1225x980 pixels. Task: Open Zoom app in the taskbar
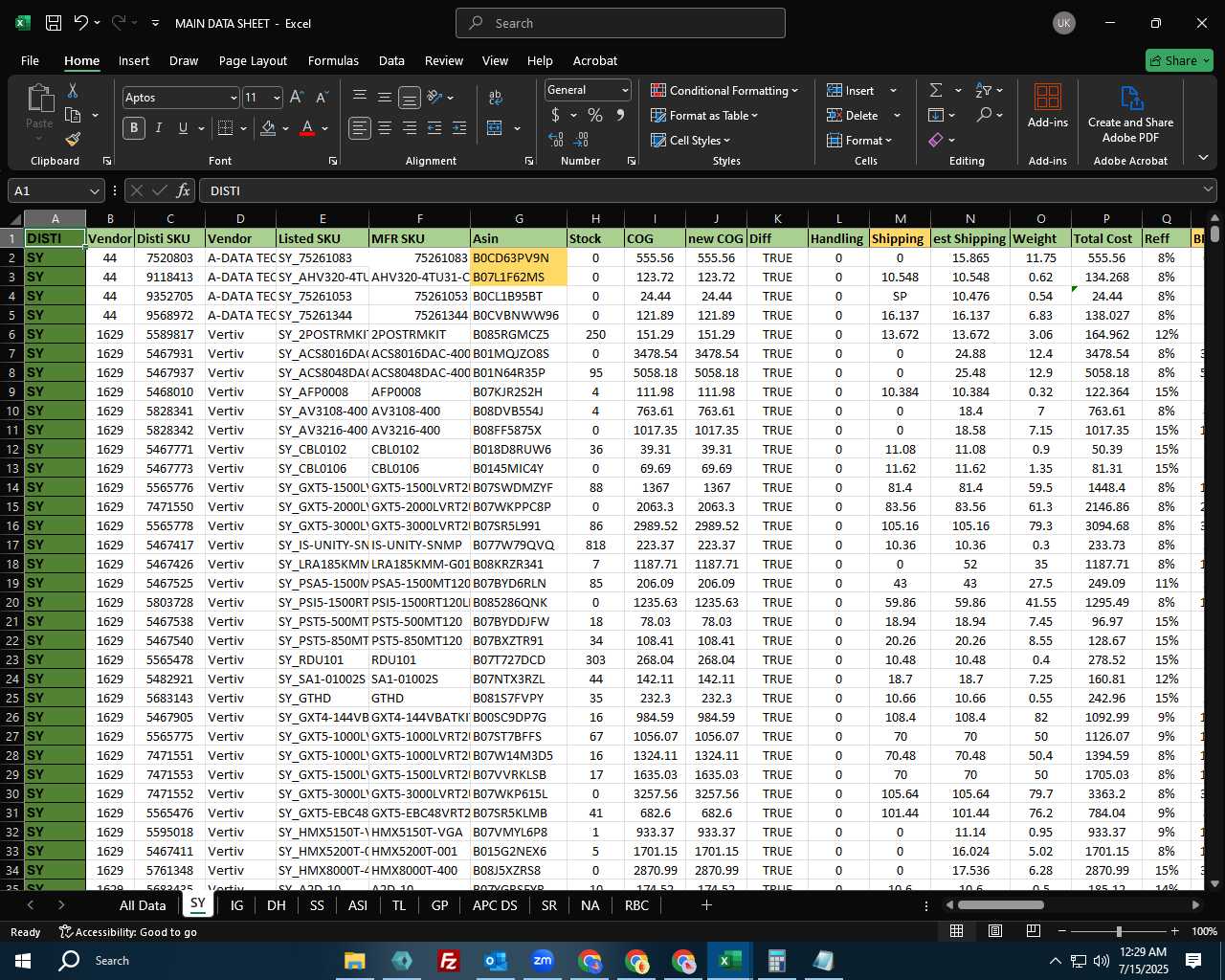(543, 961)
